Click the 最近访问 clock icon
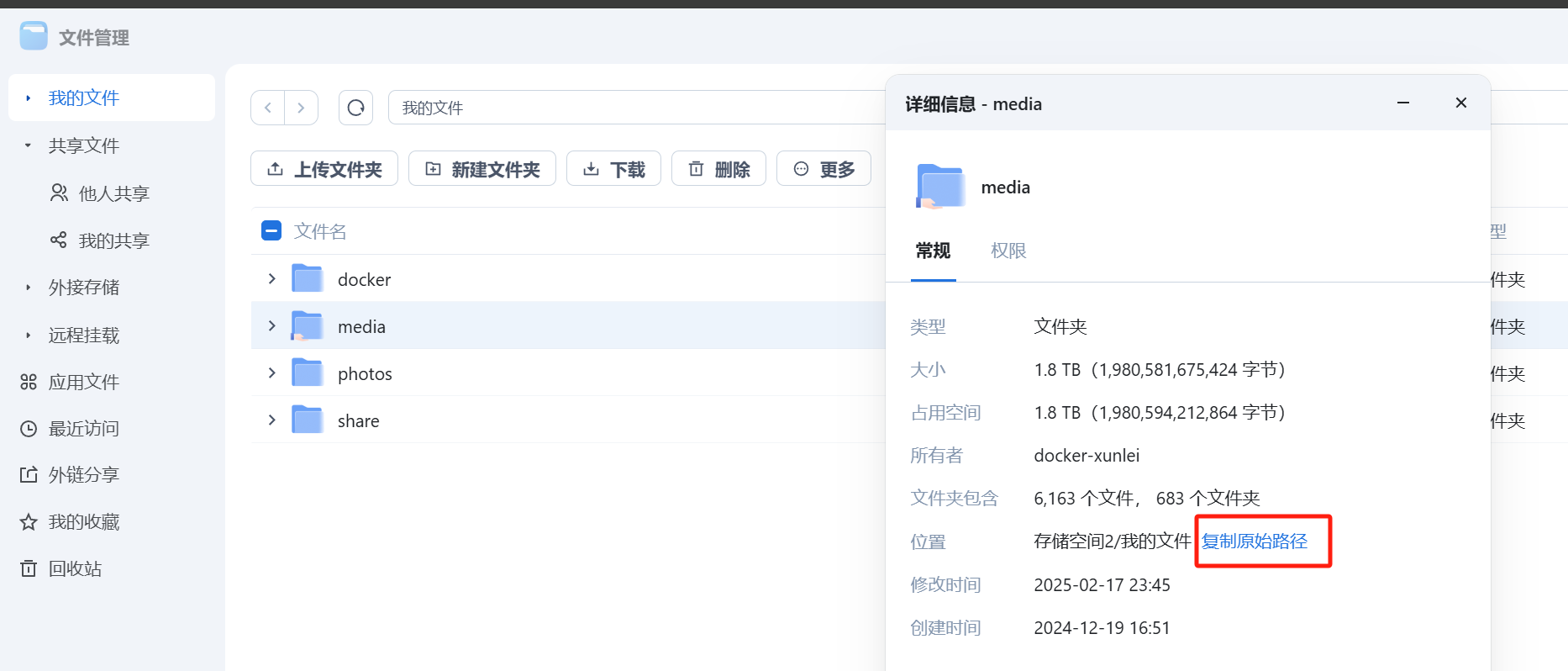Image resolution: width=1568 pixels, height=671 pixels. (29, 429)
